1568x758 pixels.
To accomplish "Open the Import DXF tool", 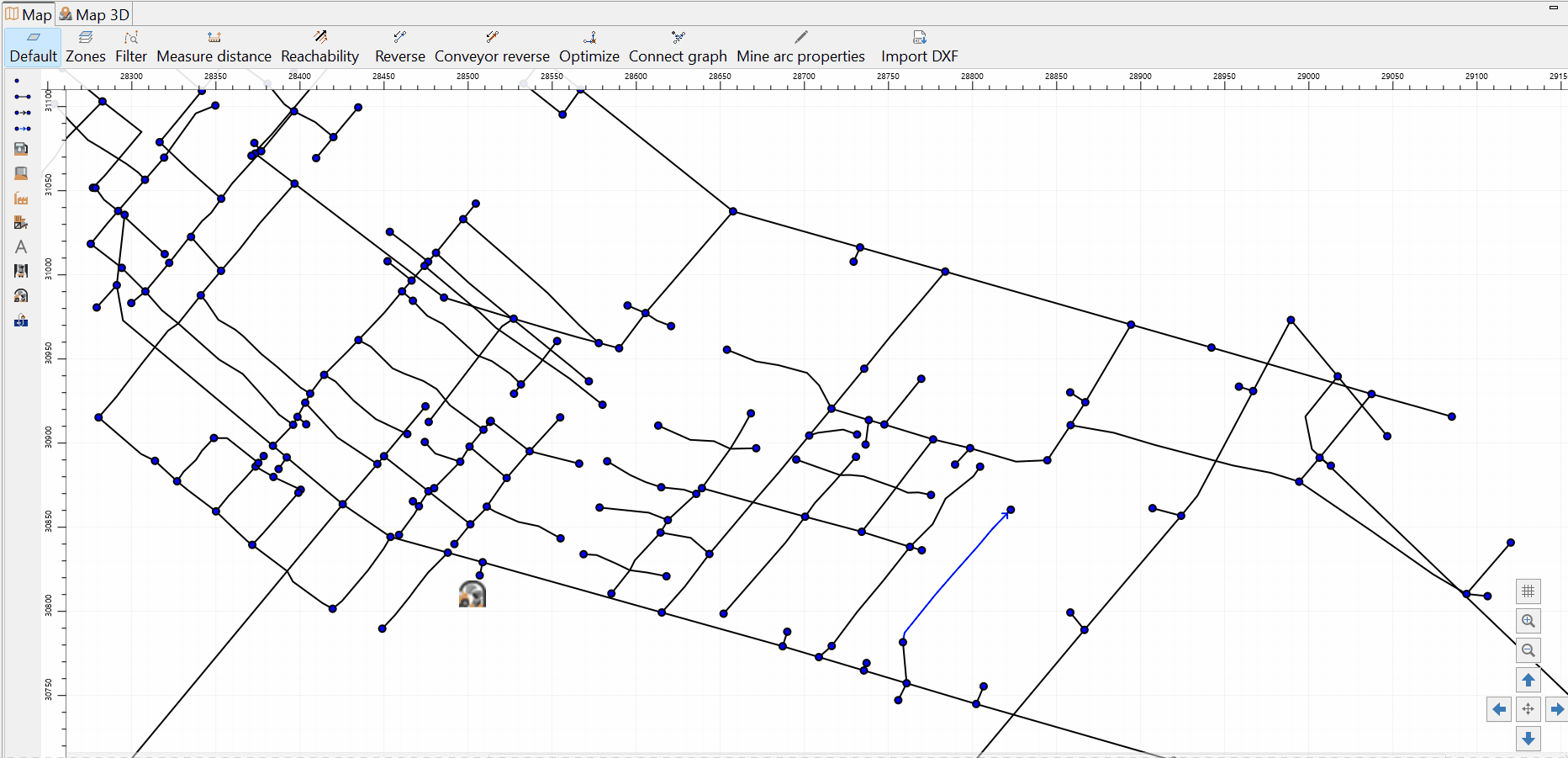I will pos(919,47).
